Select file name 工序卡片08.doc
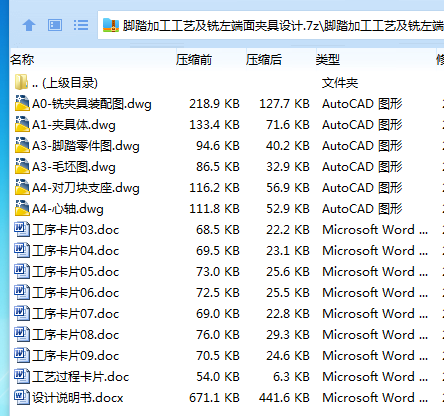The height and width of the screenshot is (416, 444). tap(76, 335)
